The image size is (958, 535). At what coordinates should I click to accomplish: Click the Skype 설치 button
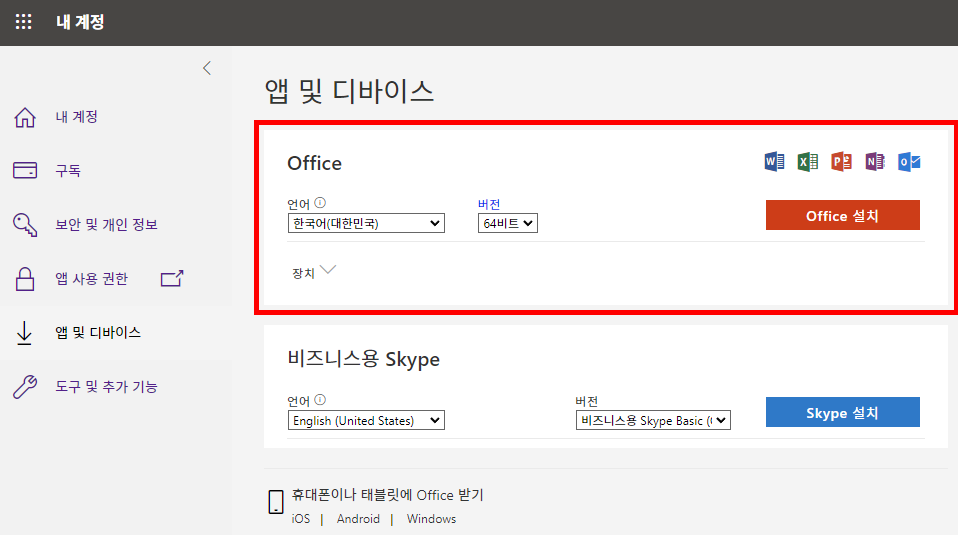[x=842, y=412]
